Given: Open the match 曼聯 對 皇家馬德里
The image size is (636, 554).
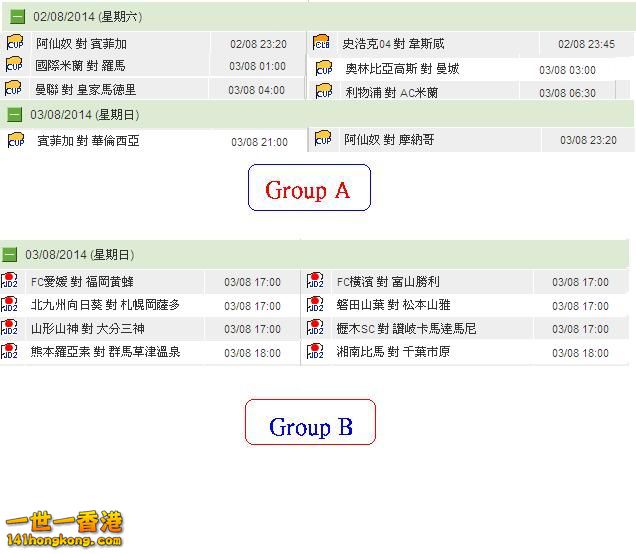Looking at the screenshot, I should tap(86, 89).
